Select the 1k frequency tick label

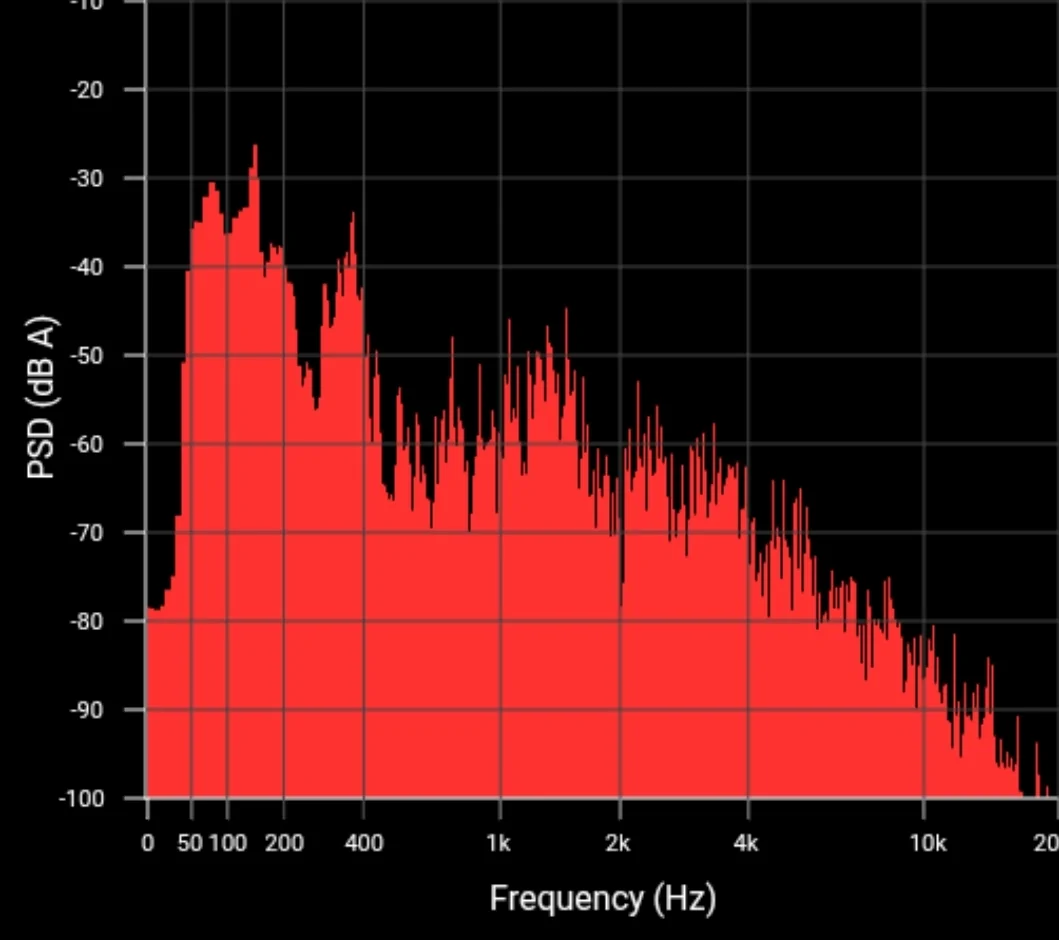point(498,843)
